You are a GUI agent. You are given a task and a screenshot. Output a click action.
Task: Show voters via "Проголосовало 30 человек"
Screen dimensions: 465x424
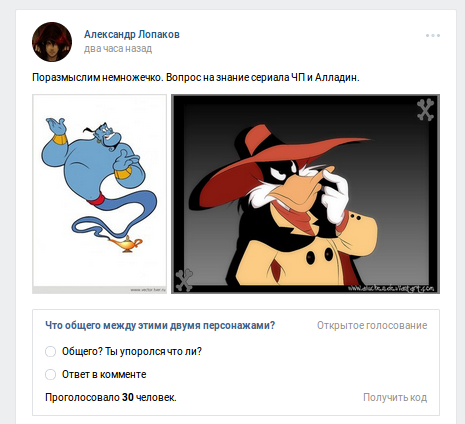pos(111,397)
